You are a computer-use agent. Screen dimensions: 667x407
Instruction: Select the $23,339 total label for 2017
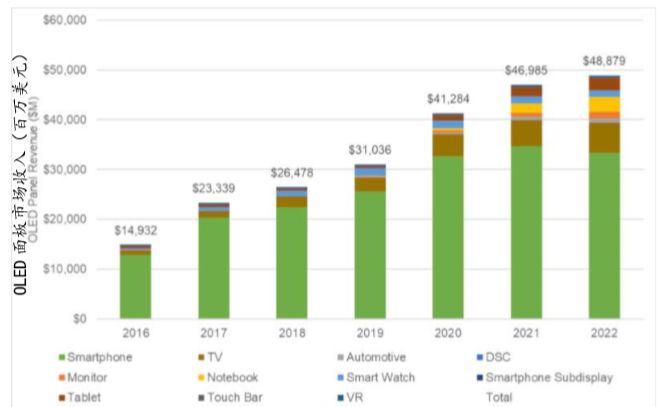click(214, 188)
